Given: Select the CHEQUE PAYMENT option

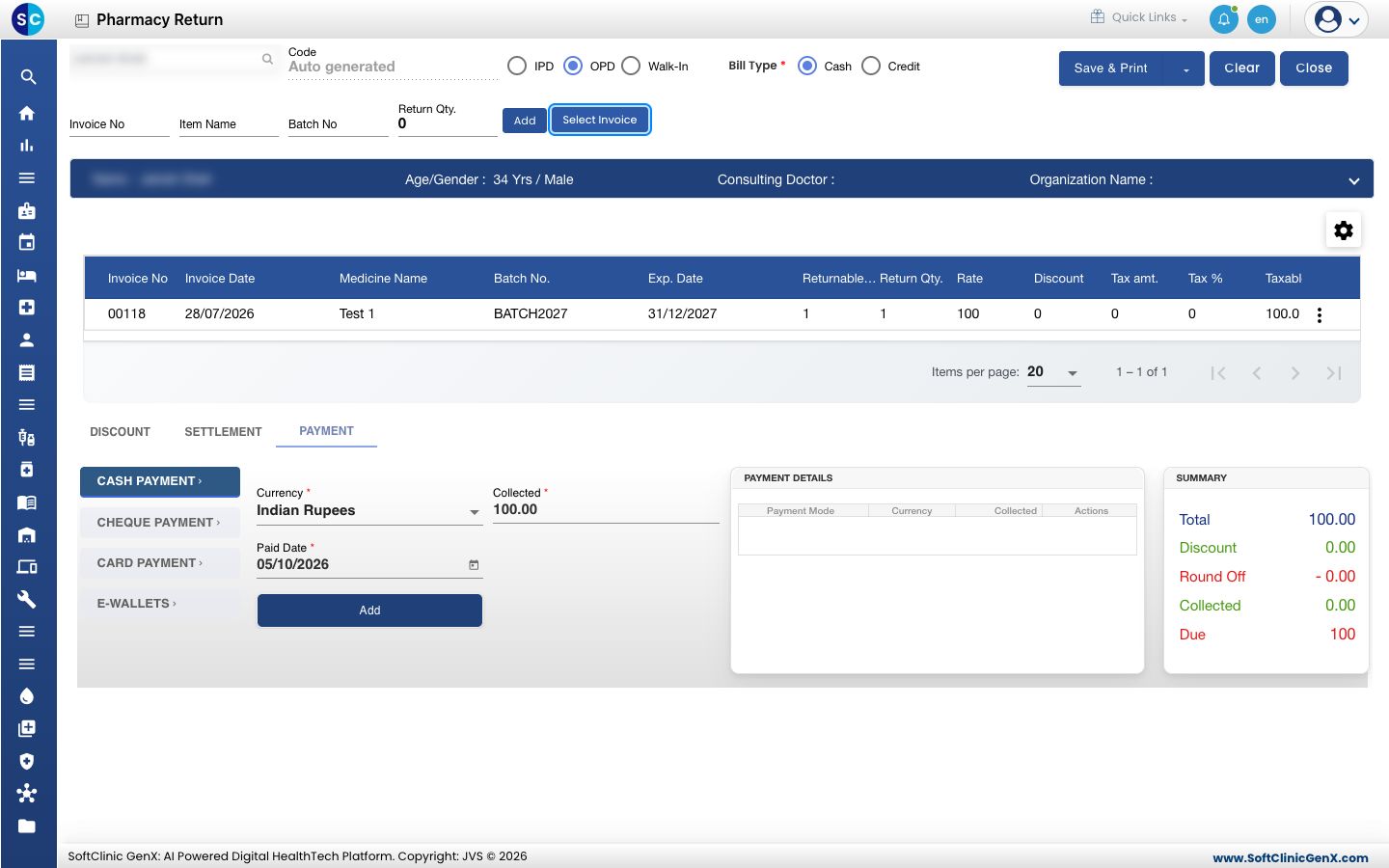Looking at the screenshot, I should tap(160, 523).
